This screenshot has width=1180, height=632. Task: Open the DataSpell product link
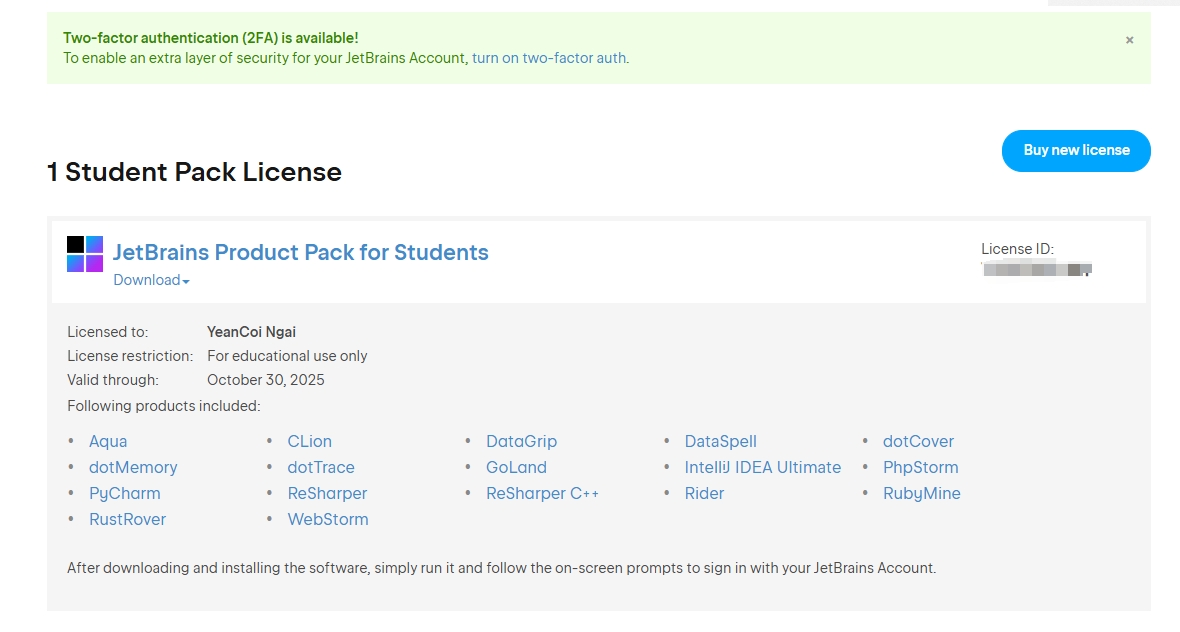[x=720, y=441]
